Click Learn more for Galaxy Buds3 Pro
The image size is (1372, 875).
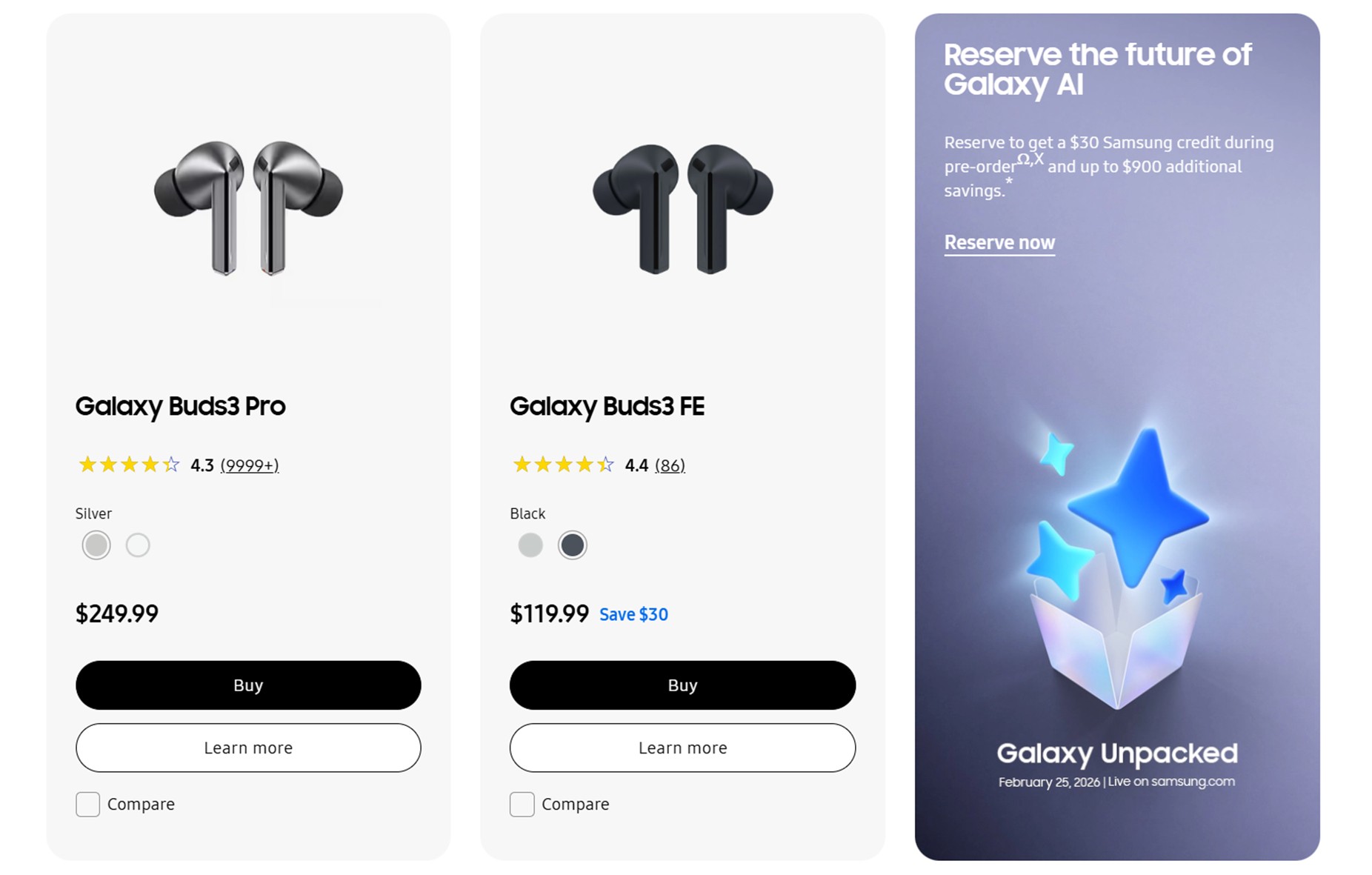248,748
